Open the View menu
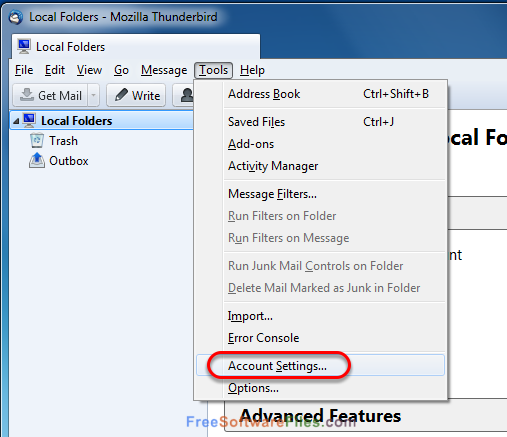 (89, 70)
